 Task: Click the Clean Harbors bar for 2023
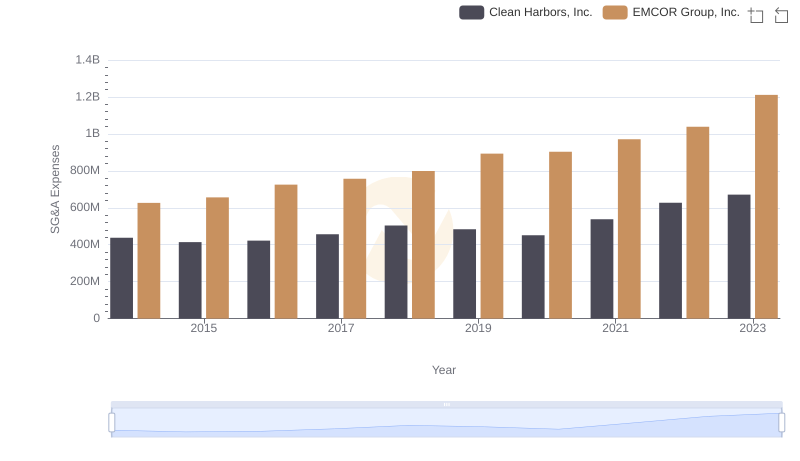(x=739, y=257)
